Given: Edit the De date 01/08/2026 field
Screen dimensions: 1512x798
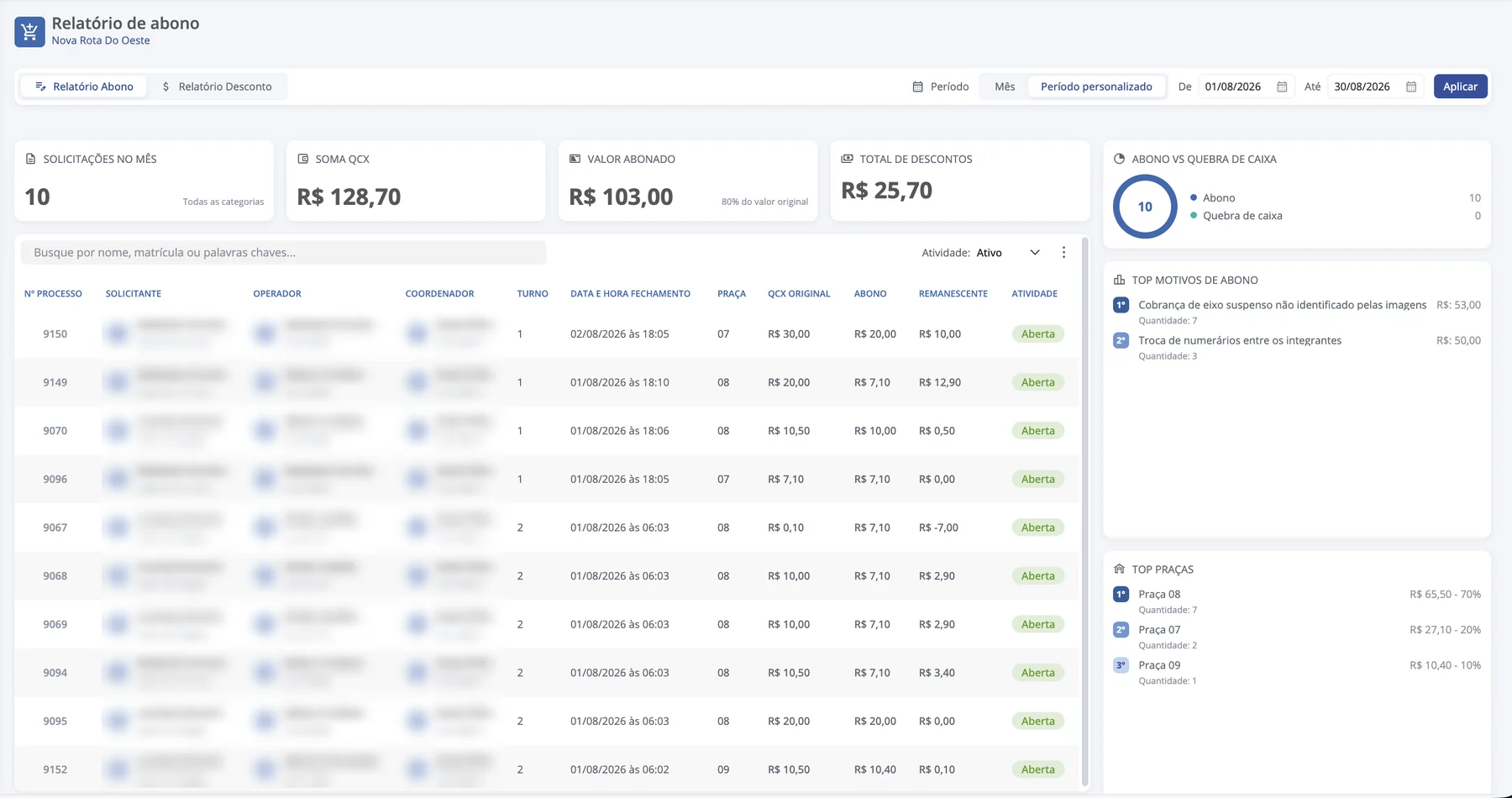Looking at the screenshot, I should [x=1245, y=87].
